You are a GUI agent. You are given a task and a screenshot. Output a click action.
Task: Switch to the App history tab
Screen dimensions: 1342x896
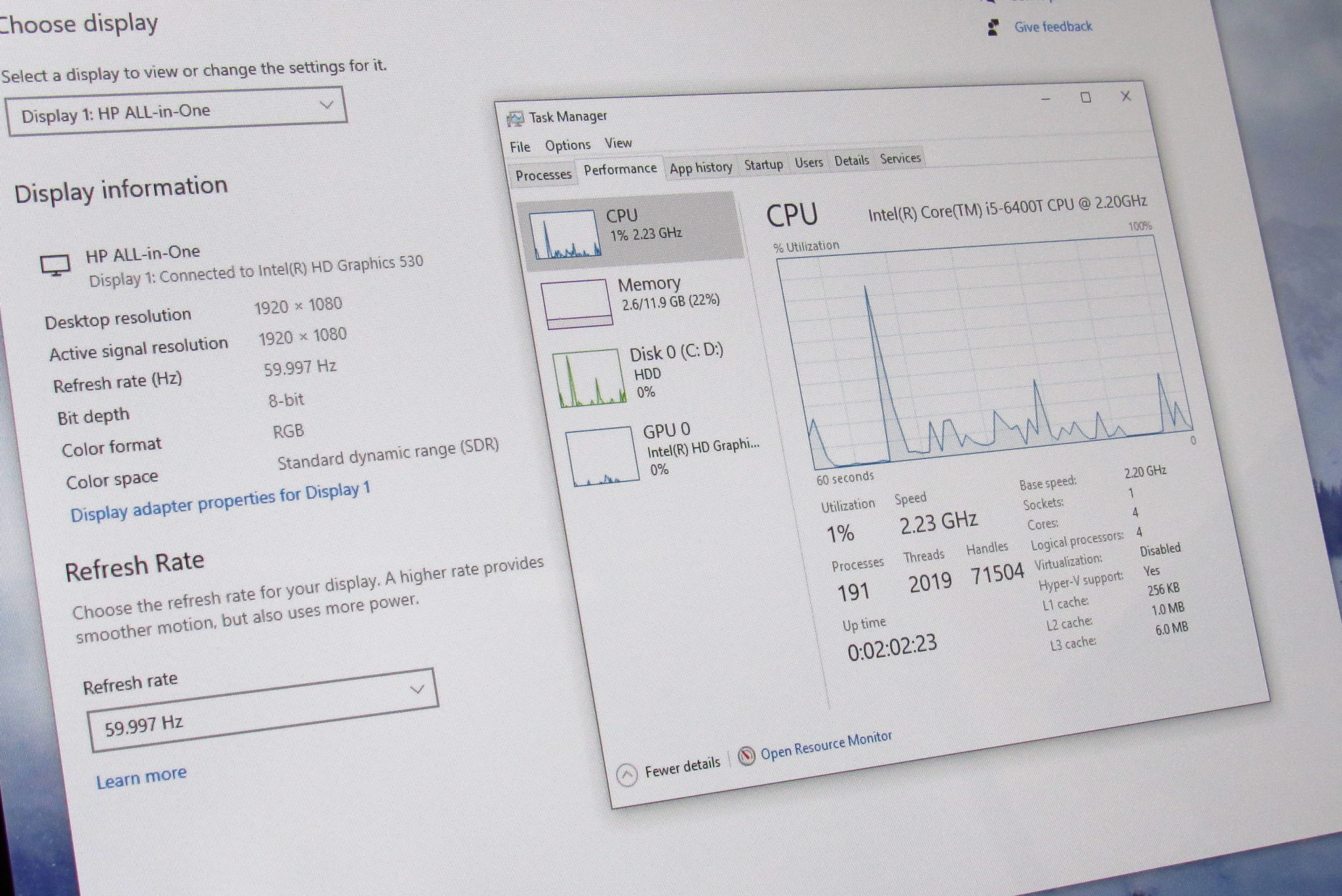pyautogui.click(x=700, y=168)
